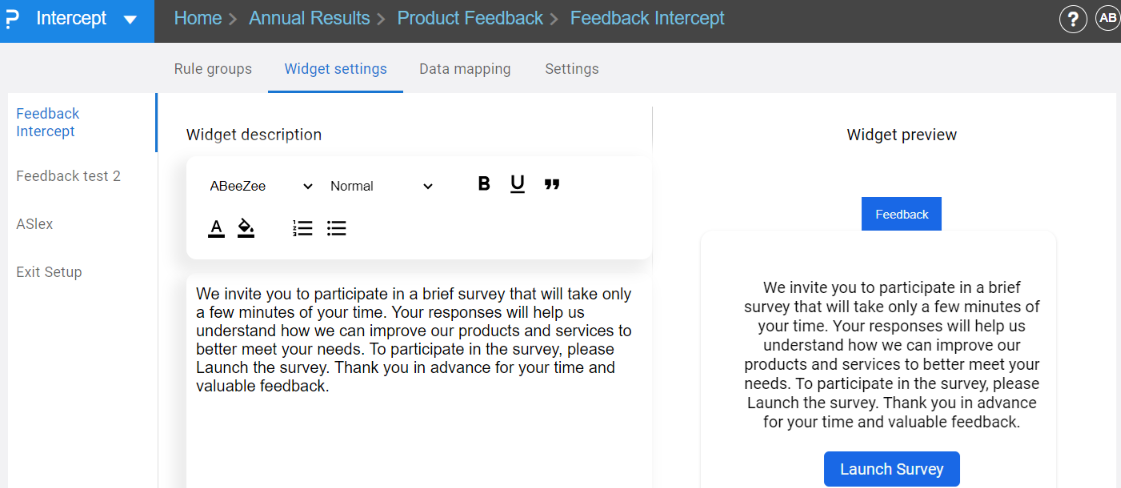This screenshot has height=488, width=1121.
Task: Open the help question mark icon
Action: [1072, 20]
